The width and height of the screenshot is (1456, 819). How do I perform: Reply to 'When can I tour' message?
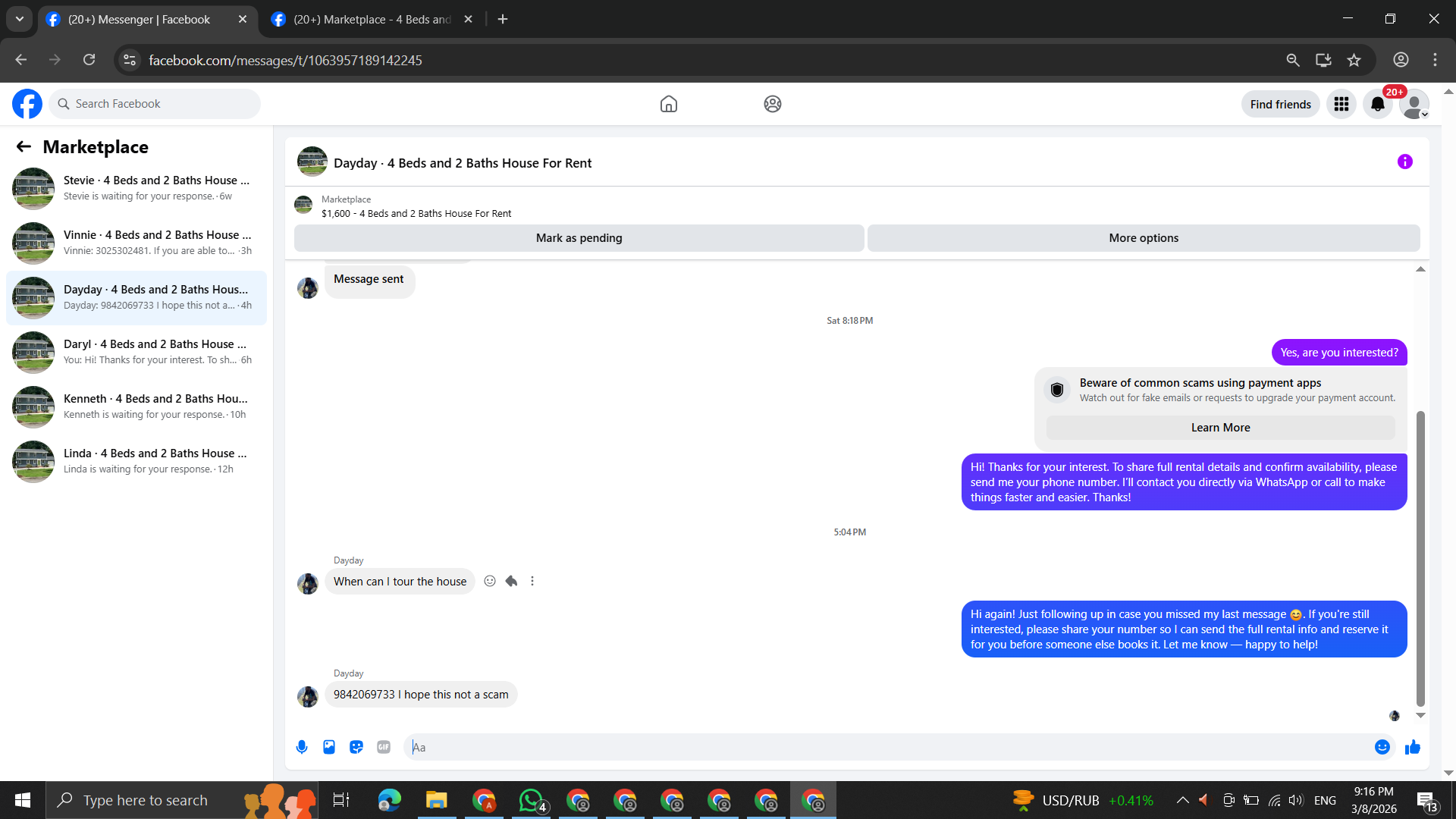pyautogui.click(x=511, y=581)
